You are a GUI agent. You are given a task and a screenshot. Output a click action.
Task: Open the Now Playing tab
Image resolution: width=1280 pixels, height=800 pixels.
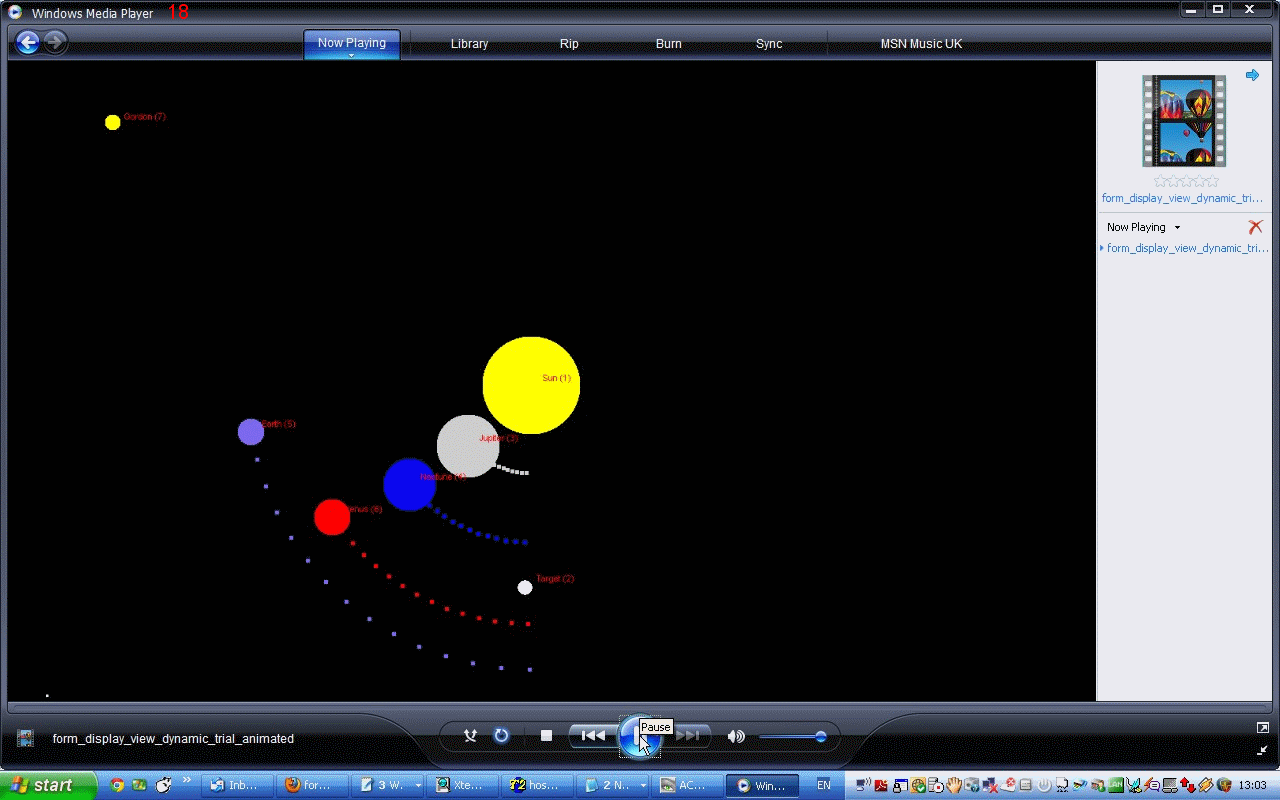tap(352, 43)
